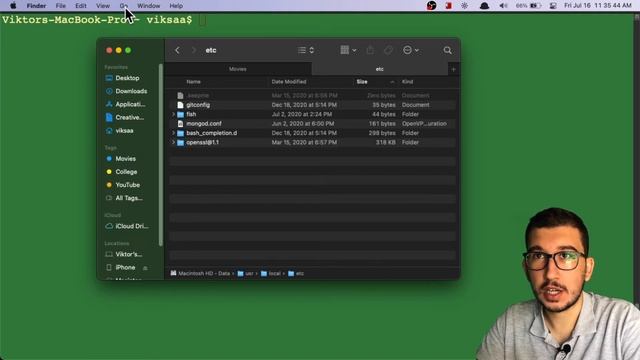
Task: Open the Edit menu
Action: [81, 6]
